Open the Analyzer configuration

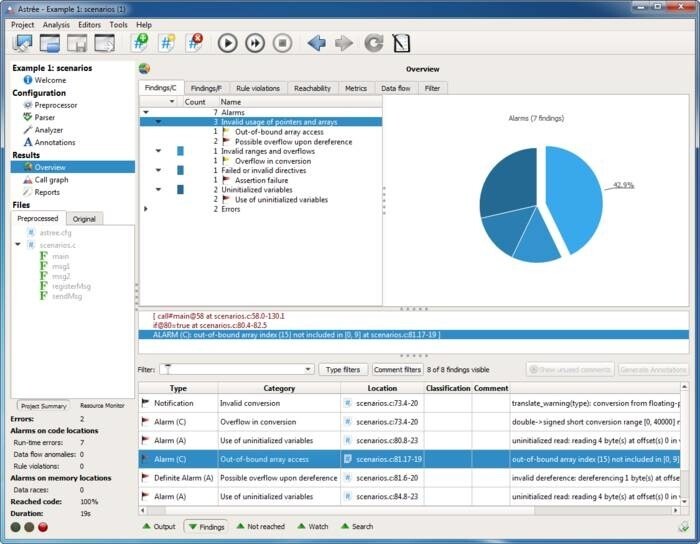click(x=48, y=130)
